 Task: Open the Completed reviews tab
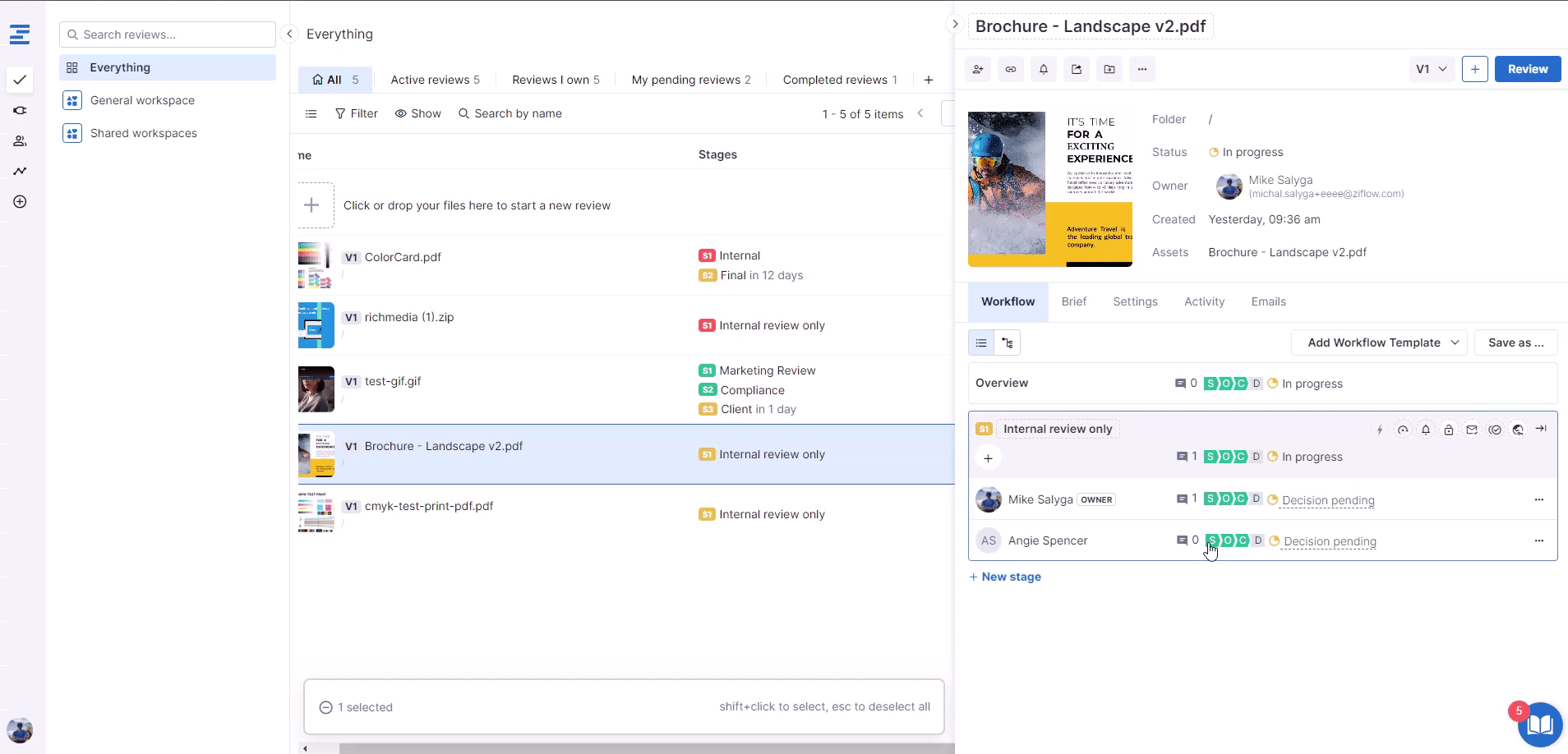(835, 80)
